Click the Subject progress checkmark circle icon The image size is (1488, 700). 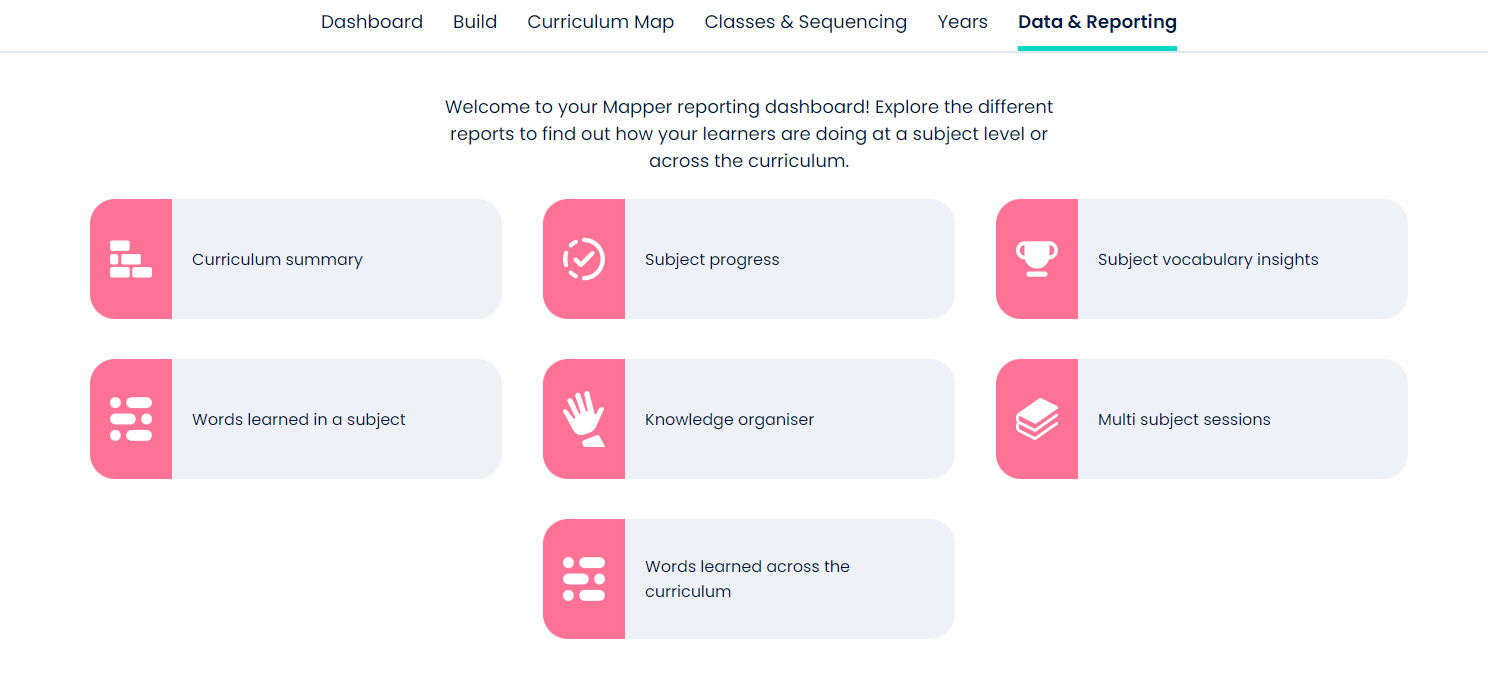click(x=584, y=259)
